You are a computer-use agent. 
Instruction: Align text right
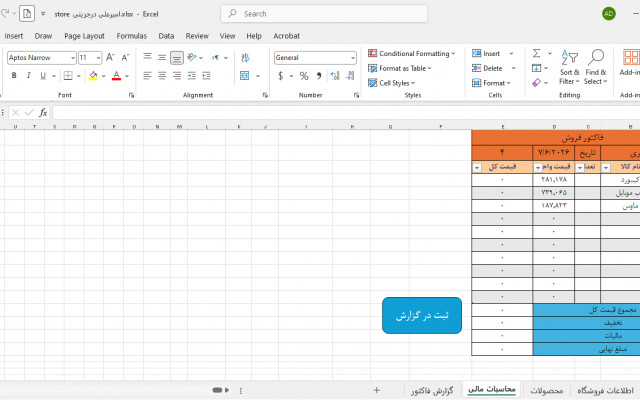click(177, 76)
